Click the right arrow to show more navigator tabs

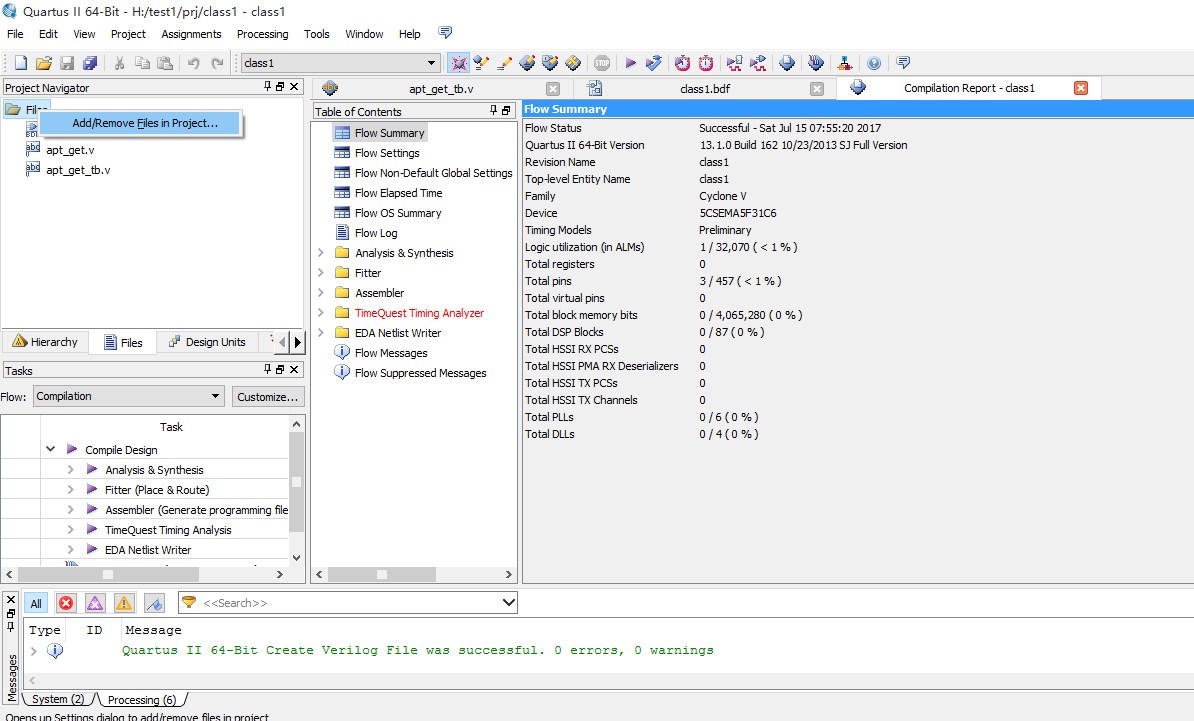pos(298,343)
